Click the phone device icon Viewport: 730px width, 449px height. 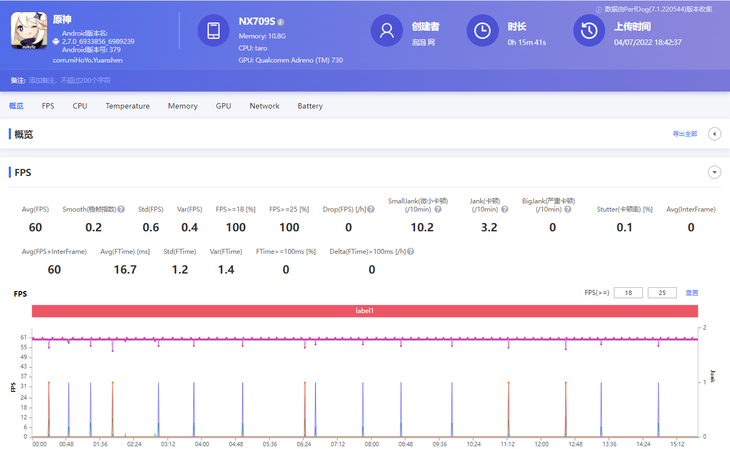click(x=213, y=31)
